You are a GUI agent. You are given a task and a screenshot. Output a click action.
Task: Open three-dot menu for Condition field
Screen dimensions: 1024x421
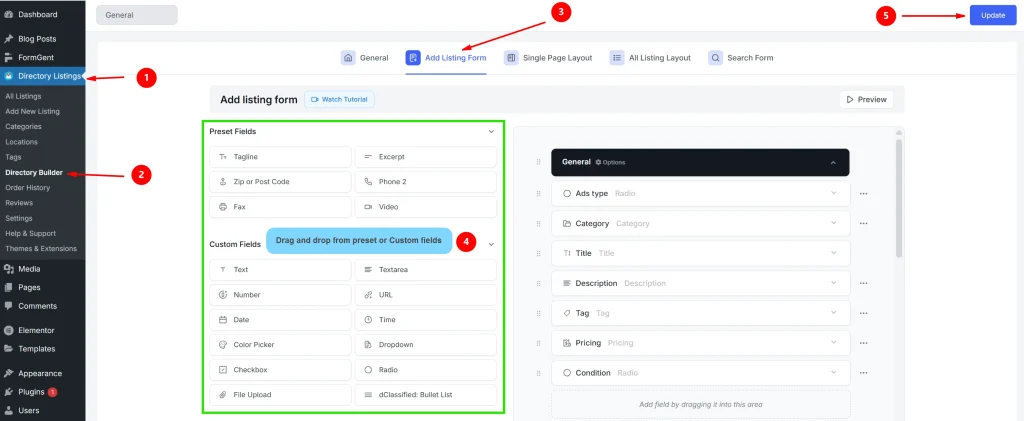coord(863,373)
